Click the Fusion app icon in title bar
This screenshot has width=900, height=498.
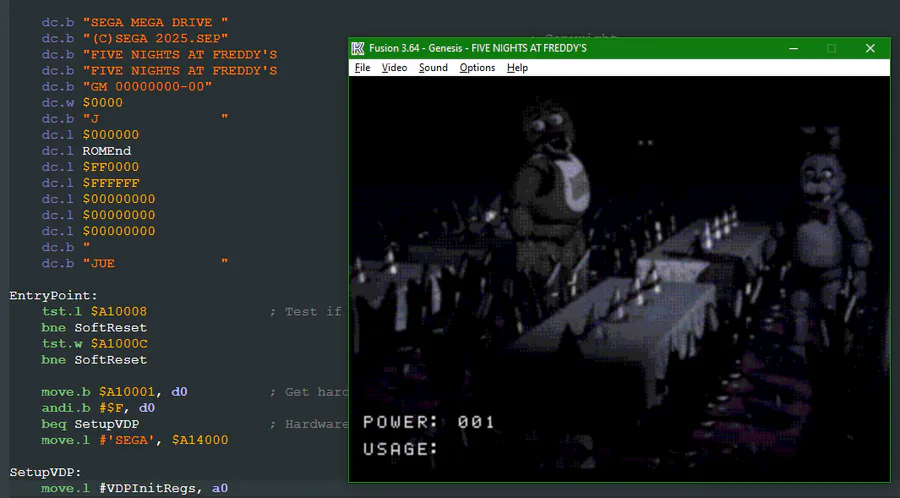(358, 48)
